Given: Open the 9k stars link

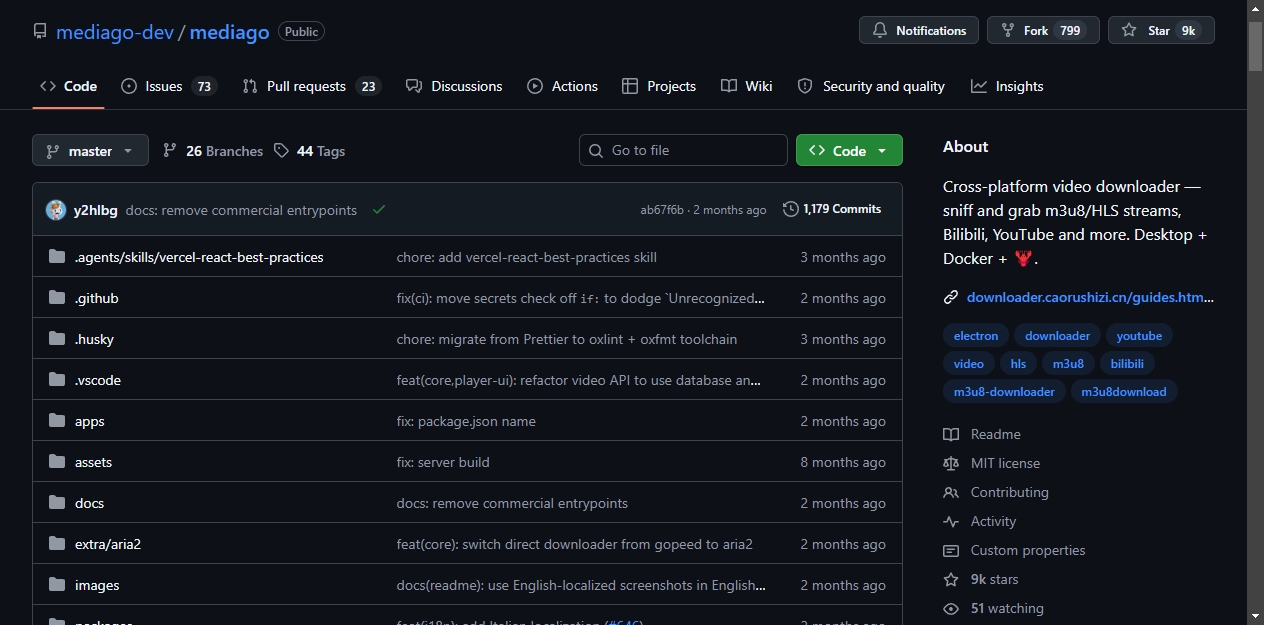Looking at the screenshot, I should tap(994, 579).
